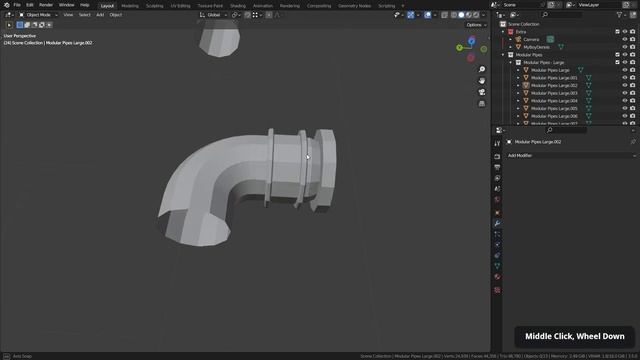This screenshot has height=360, width=640.
Task: Select wireframe viewport shading mode
Action: click(454, 15)
